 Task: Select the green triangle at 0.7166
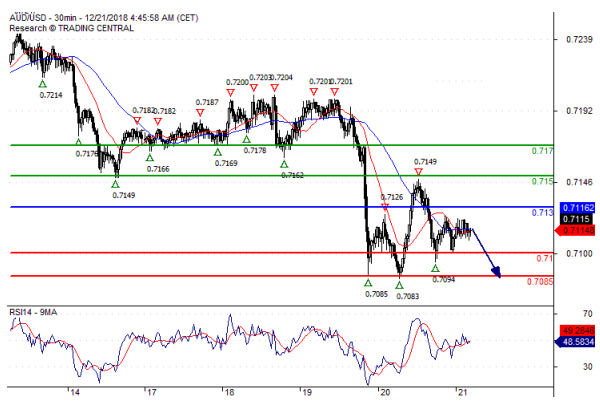pos(150,157)
